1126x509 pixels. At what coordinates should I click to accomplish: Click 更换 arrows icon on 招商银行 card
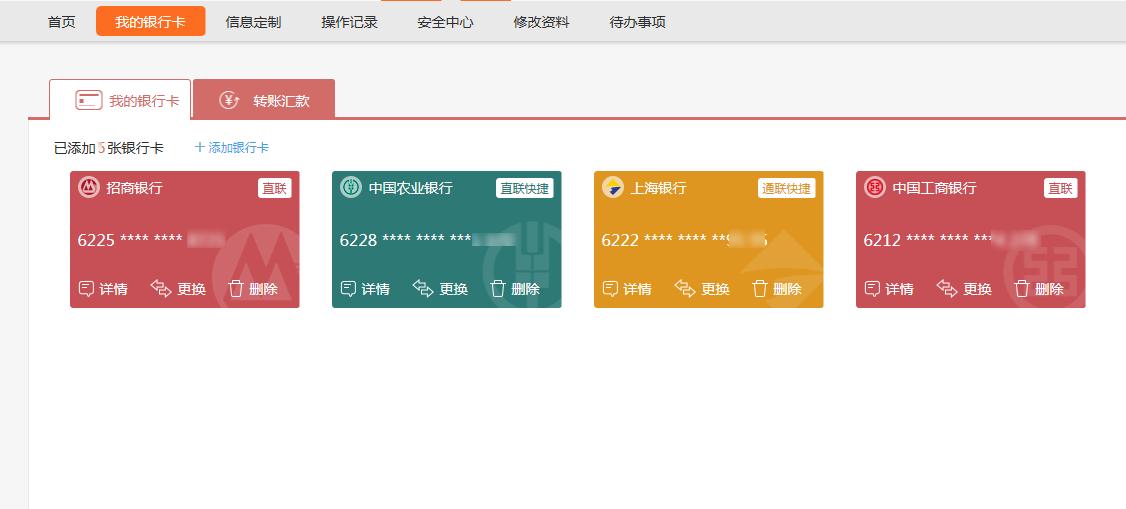pyautogui.click(x=162, y=289)
